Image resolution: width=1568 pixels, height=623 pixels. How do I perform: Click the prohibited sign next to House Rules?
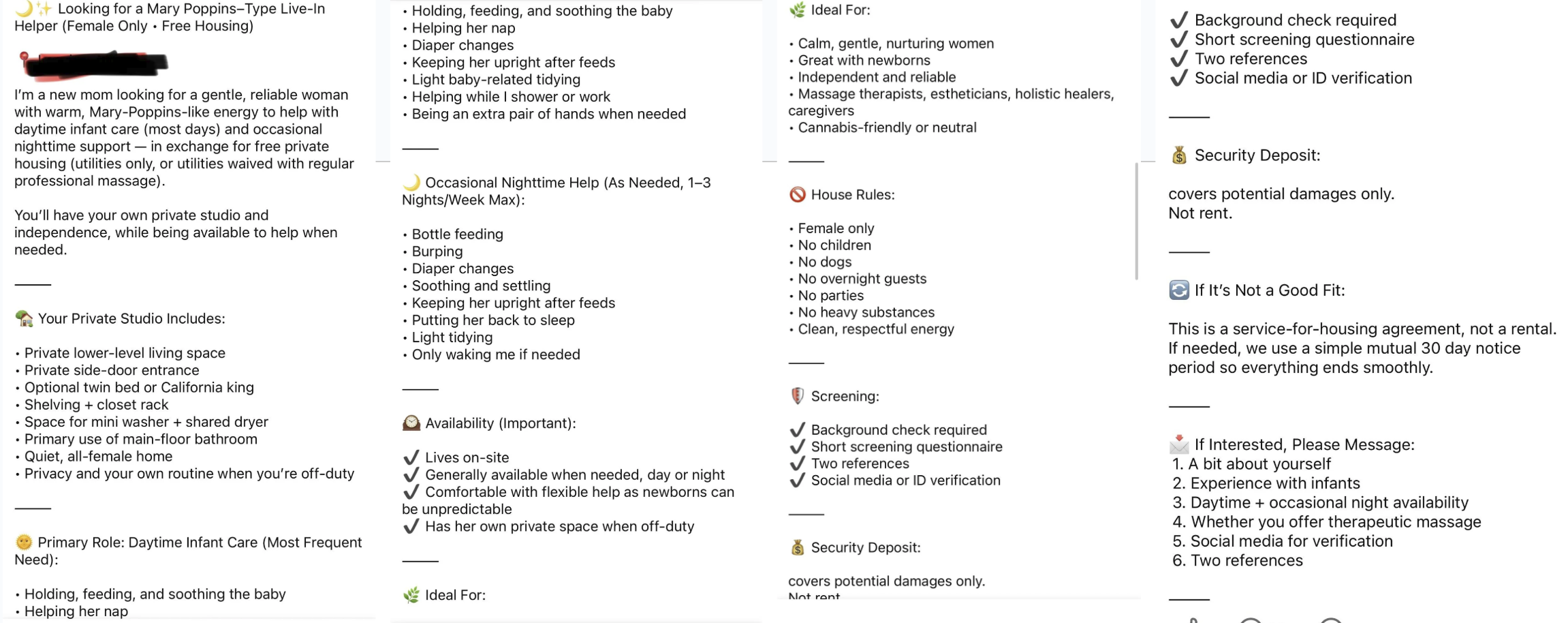(x=797, y=195)
